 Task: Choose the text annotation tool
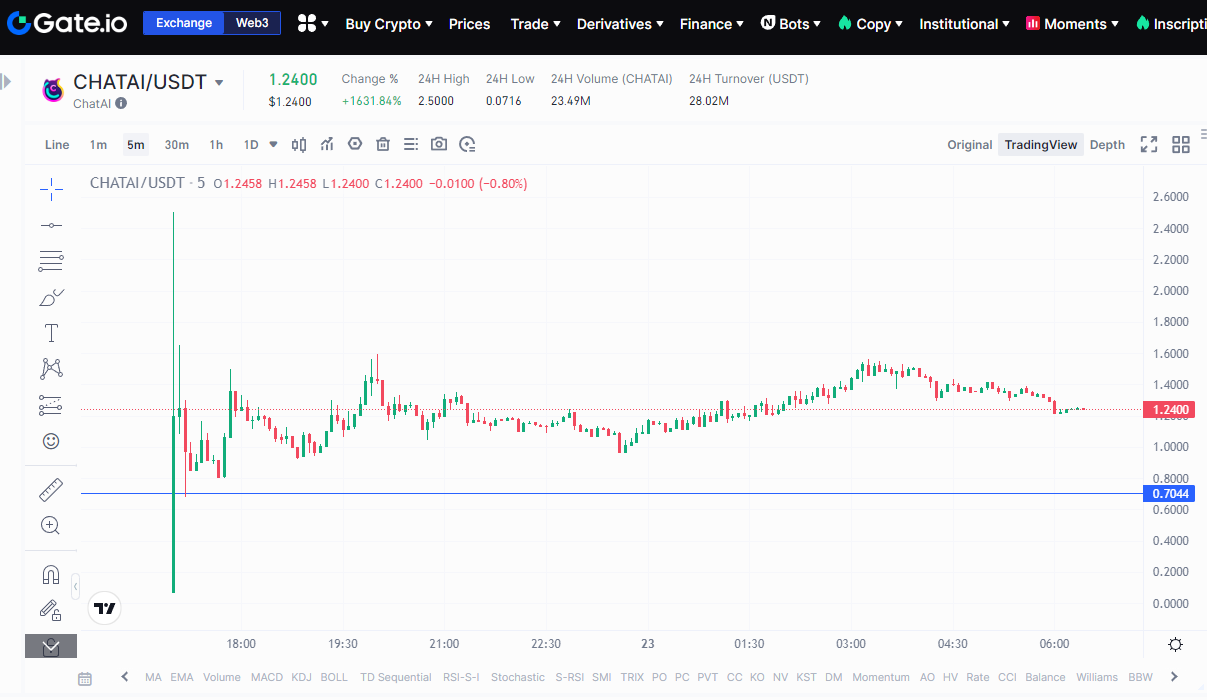click(x=51, y=333)
